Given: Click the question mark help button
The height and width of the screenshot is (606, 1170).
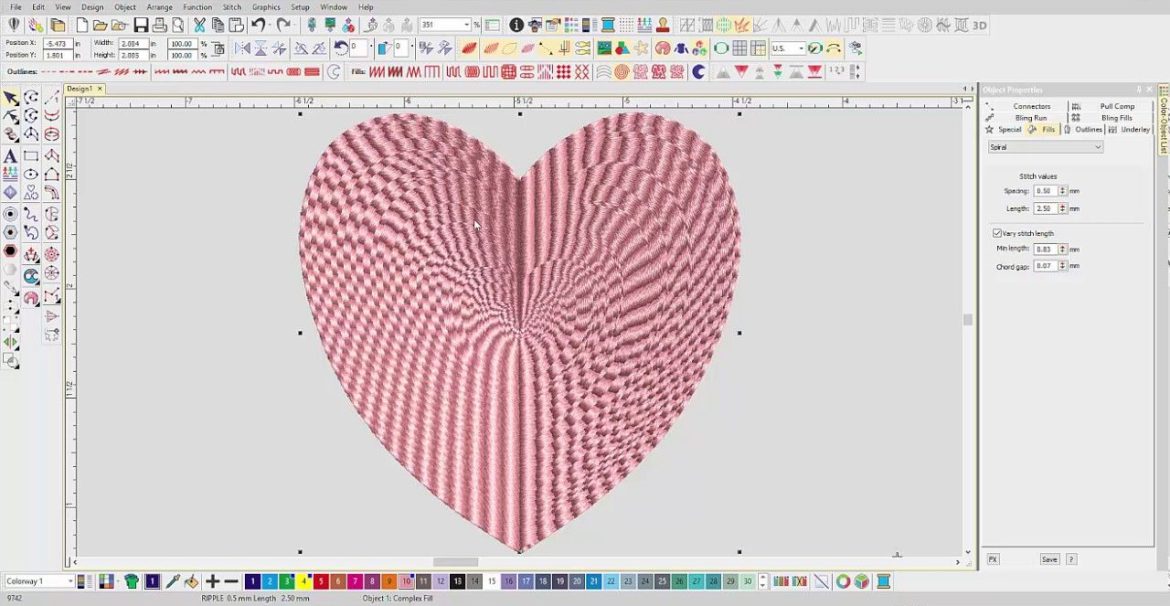Looking at the screenshot, I should (x=1071, y=559).
